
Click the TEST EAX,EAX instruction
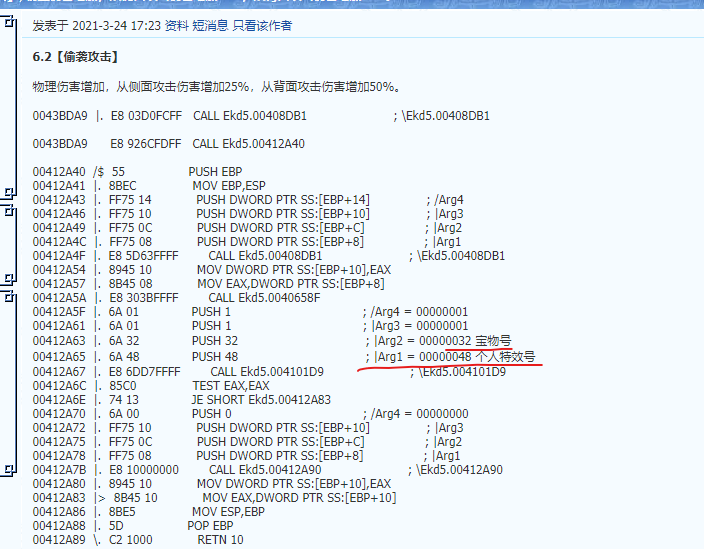tap(230, 385)
